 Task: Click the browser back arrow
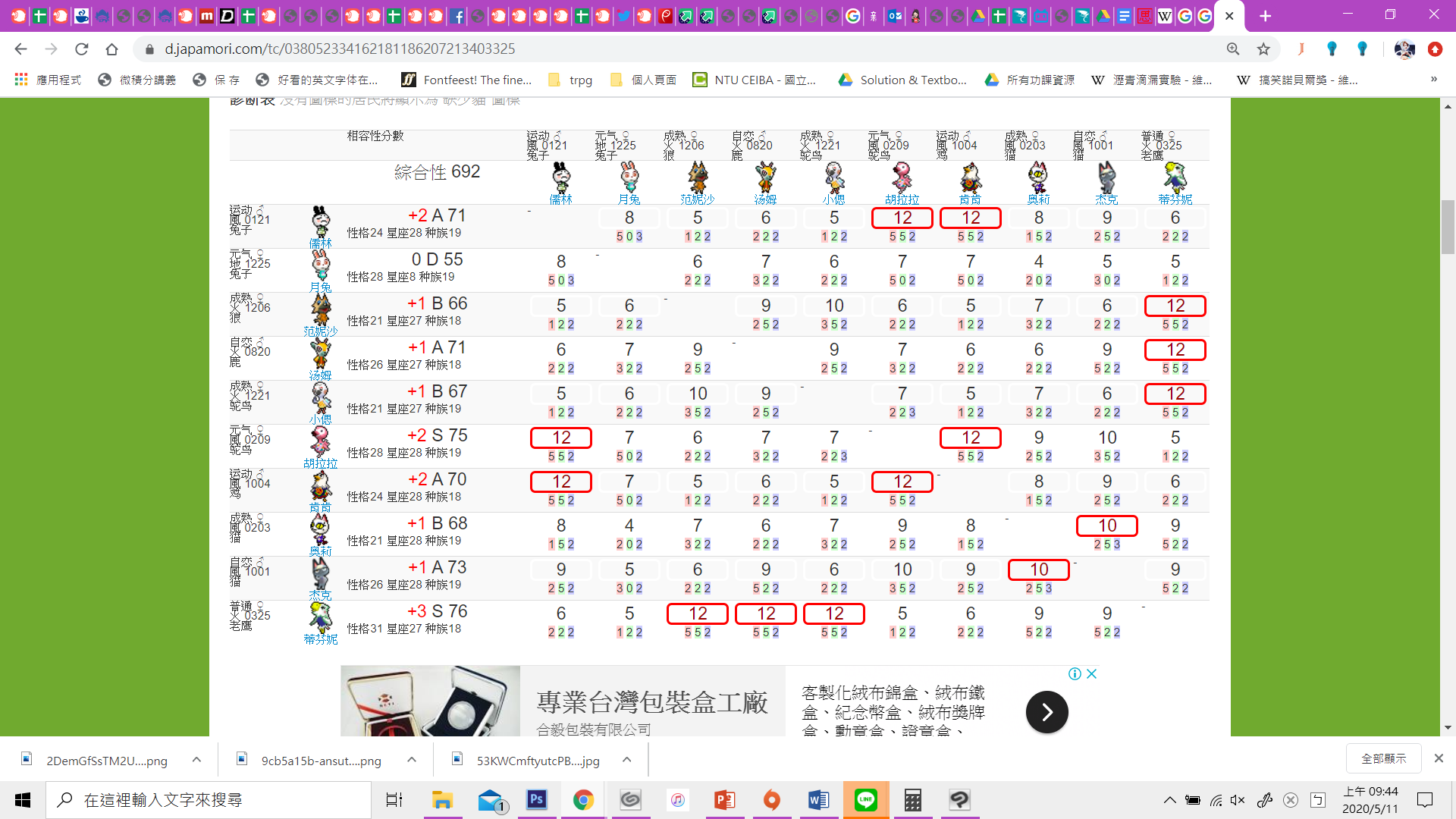click(20, 49)
